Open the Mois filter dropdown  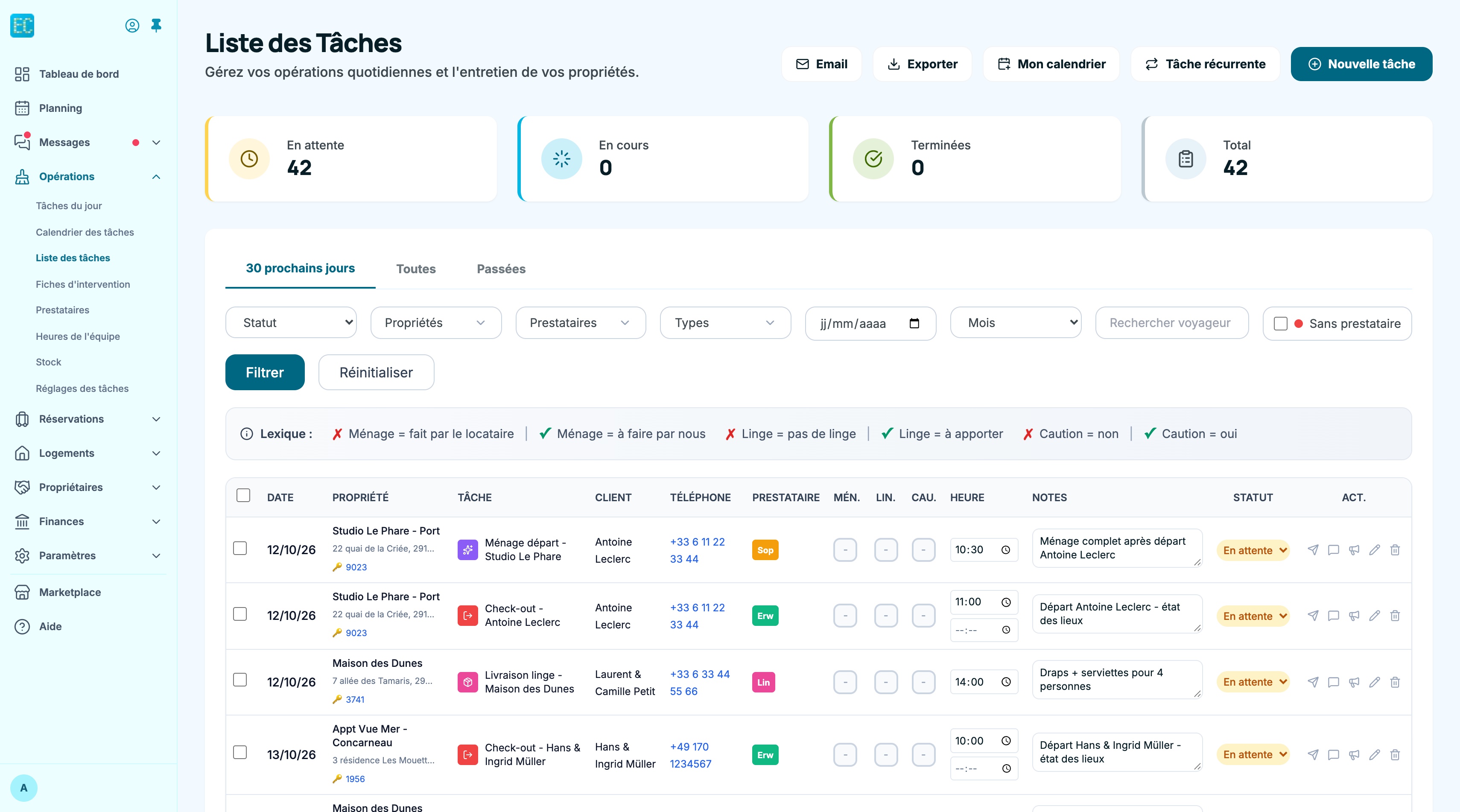(x=1016, y=322)
